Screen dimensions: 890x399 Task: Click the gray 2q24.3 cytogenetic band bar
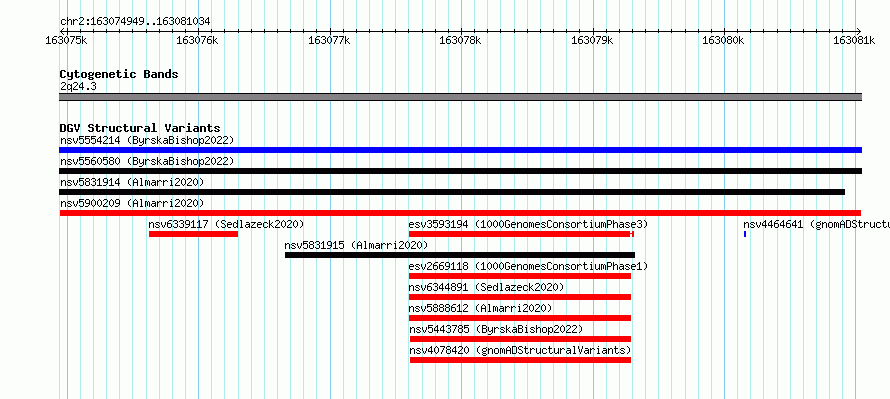(460, 97)
